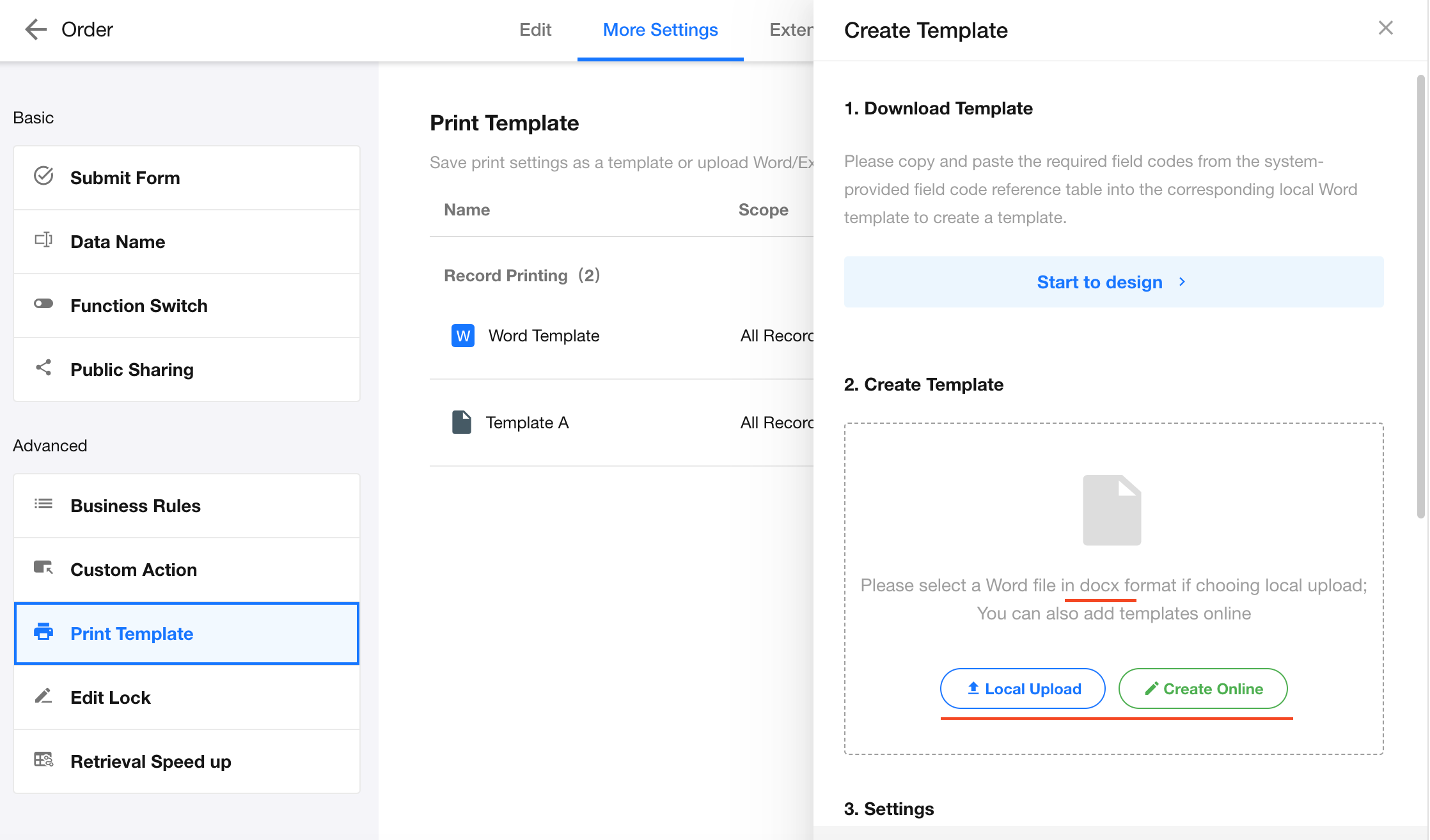
Task: Click the Edit Lock pencil icon
Action: coord(43,696)
